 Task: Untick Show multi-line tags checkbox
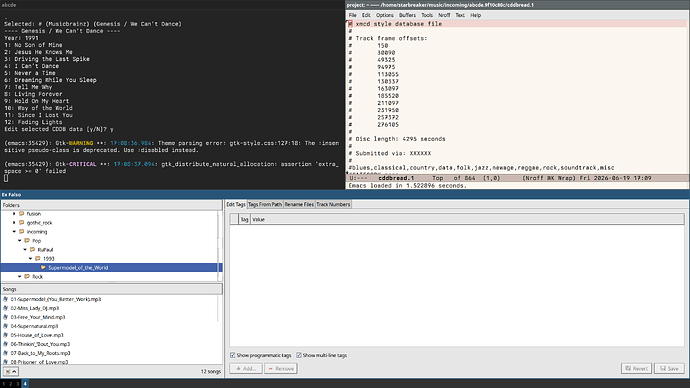[x=299, y=355]
